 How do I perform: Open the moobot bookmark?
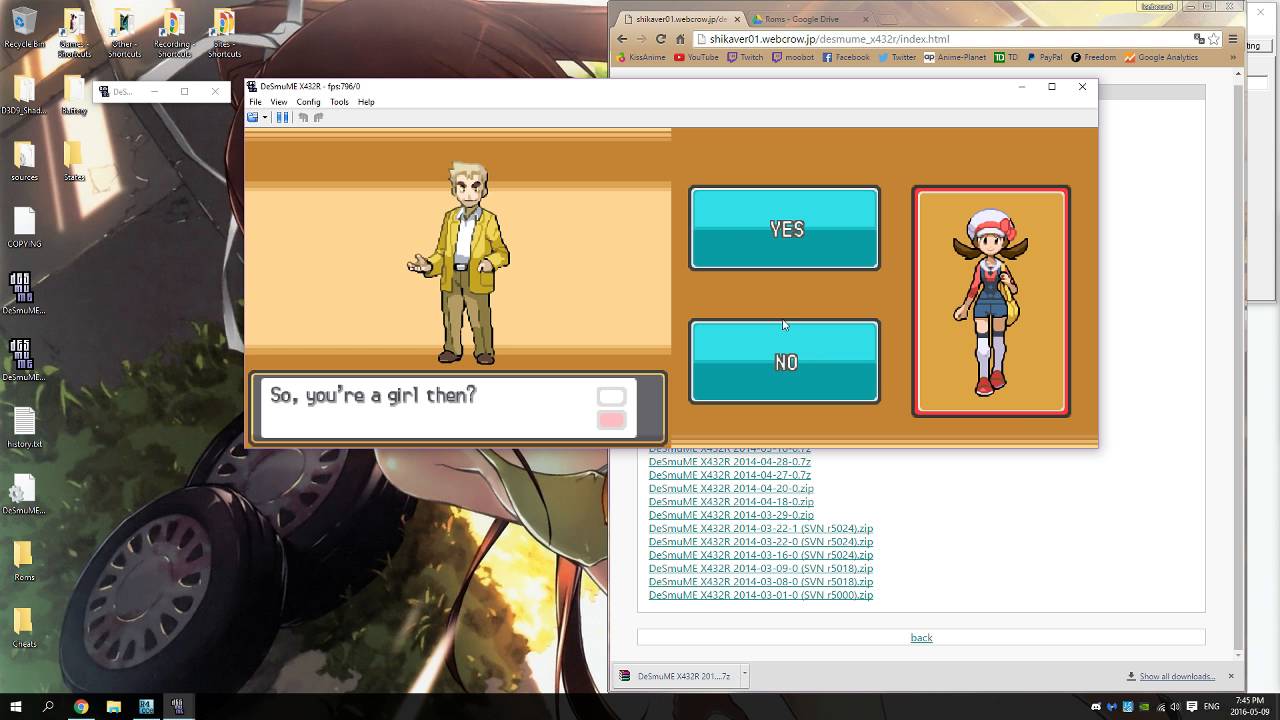(x=793, y=57)
